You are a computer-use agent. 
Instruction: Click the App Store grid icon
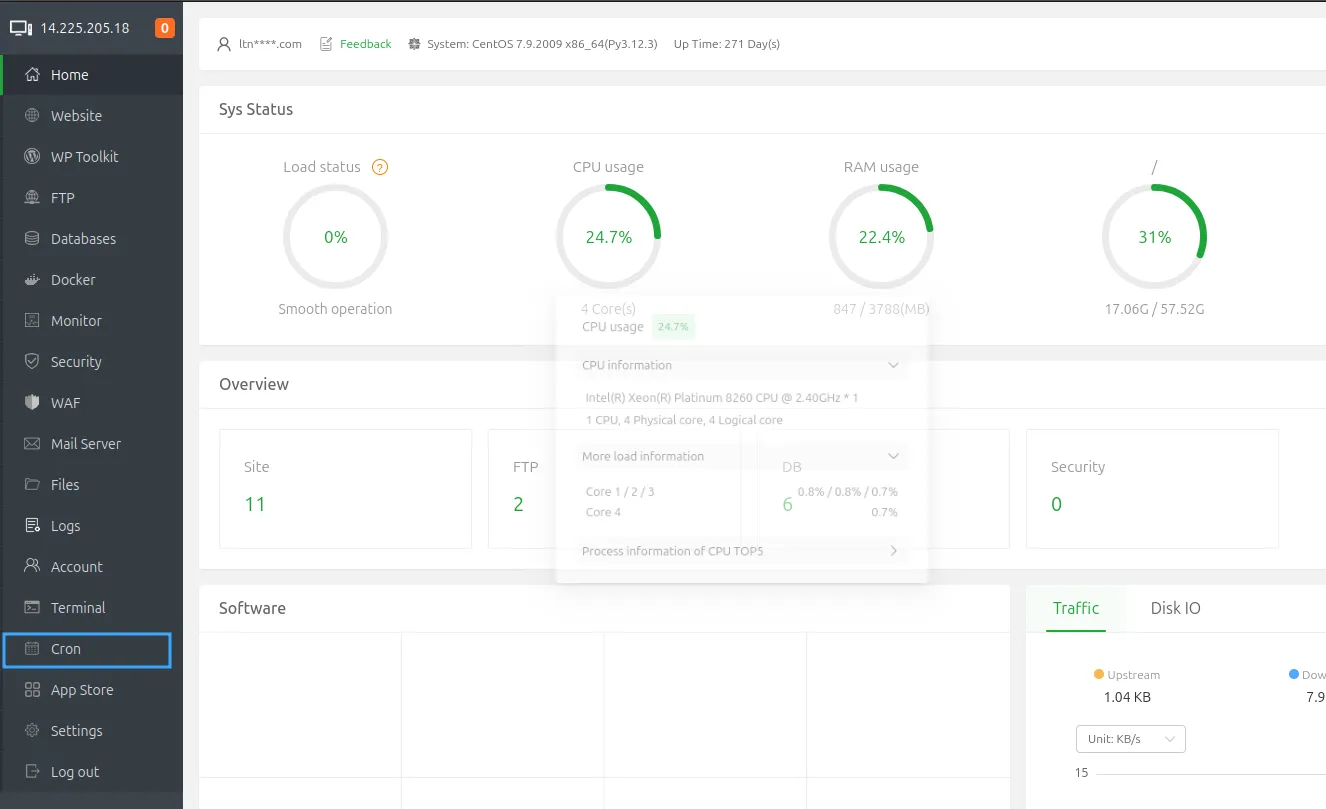32,690
